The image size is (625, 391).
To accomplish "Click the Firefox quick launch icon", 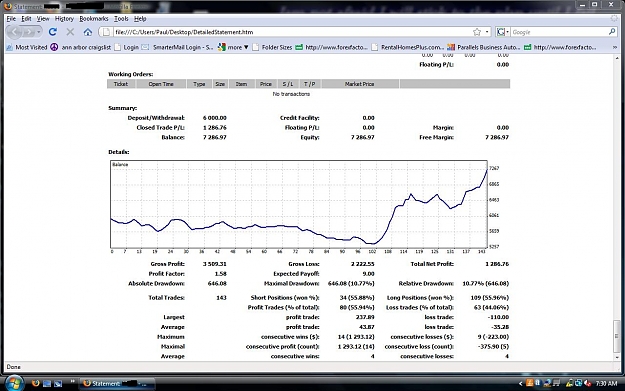I will (x=35, y=383).
